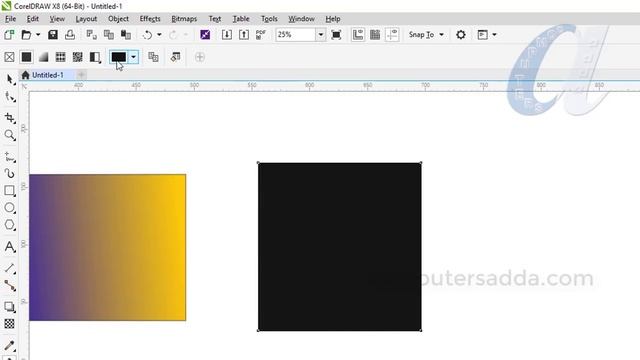Click the Edit fill icon
Image resolution: width=640 pixels, height=360 pixels.
point(176,57)
